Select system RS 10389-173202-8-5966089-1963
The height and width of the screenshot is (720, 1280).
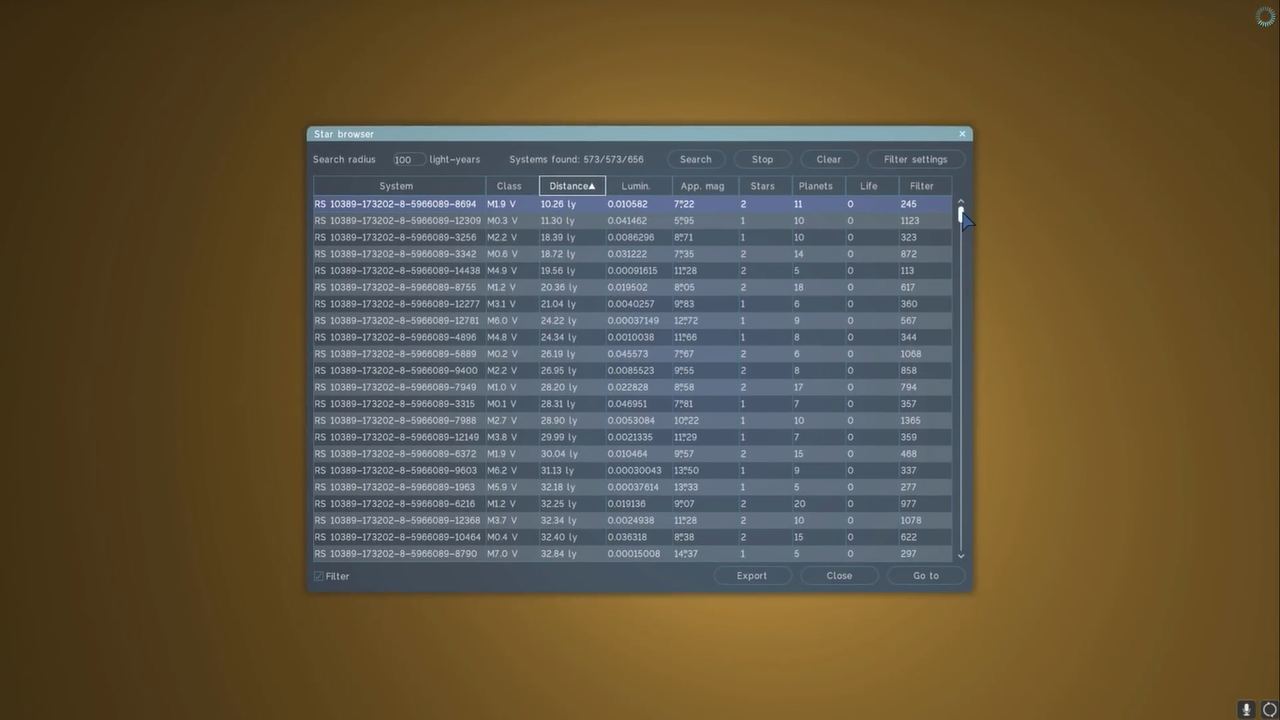(632, 487)
